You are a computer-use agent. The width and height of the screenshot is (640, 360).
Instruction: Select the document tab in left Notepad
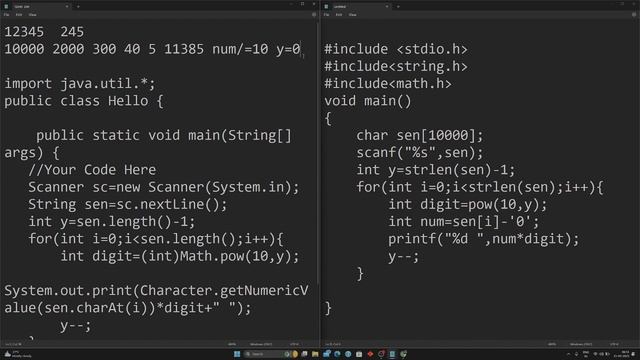point(36,7)
